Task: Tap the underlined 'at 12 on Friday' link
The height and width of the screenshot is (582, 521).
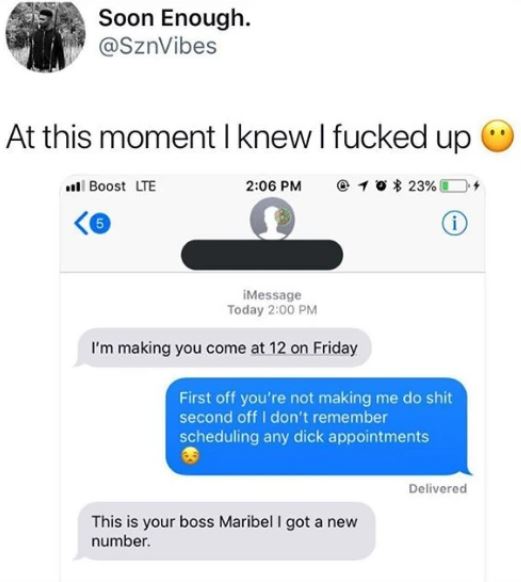Action: point(304,349)
